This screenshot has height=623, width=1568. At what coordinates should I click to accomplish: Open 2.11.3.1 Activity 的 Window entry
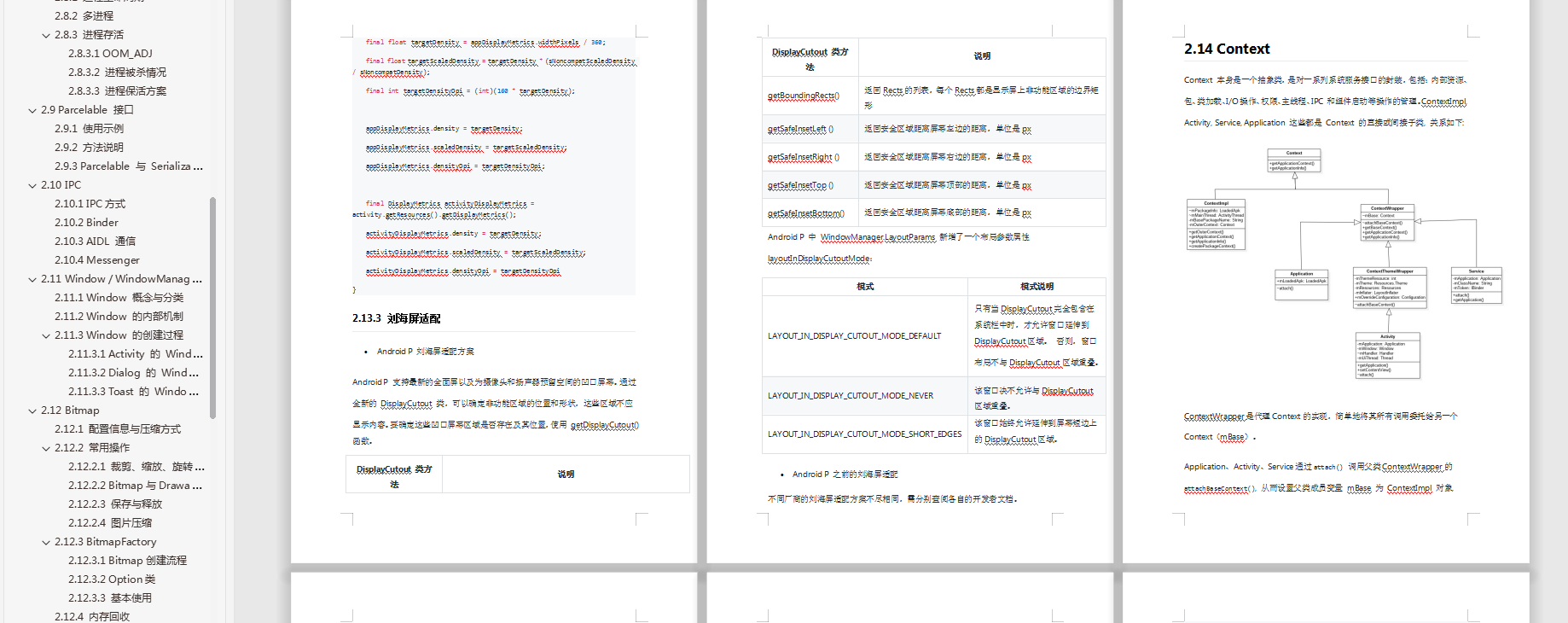tap(136, 354)
